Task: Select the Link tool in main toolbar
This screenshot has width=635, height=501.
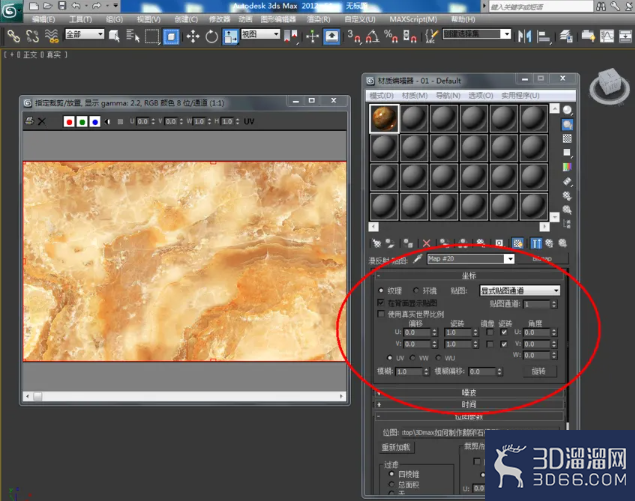Action: coord(13,36)
